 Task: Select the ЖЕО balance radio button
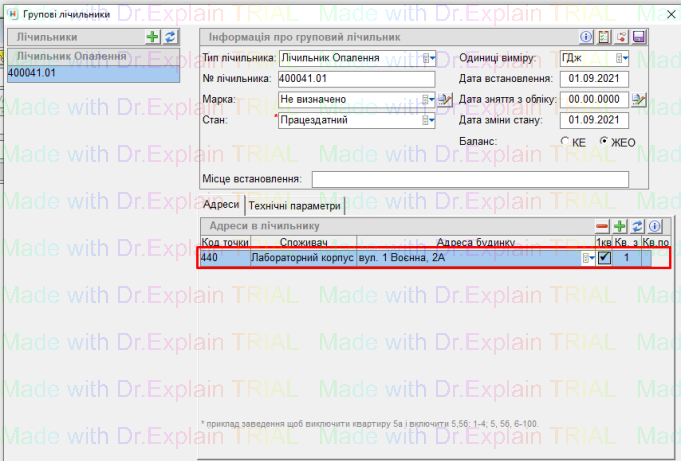click(x=605, y=142)
